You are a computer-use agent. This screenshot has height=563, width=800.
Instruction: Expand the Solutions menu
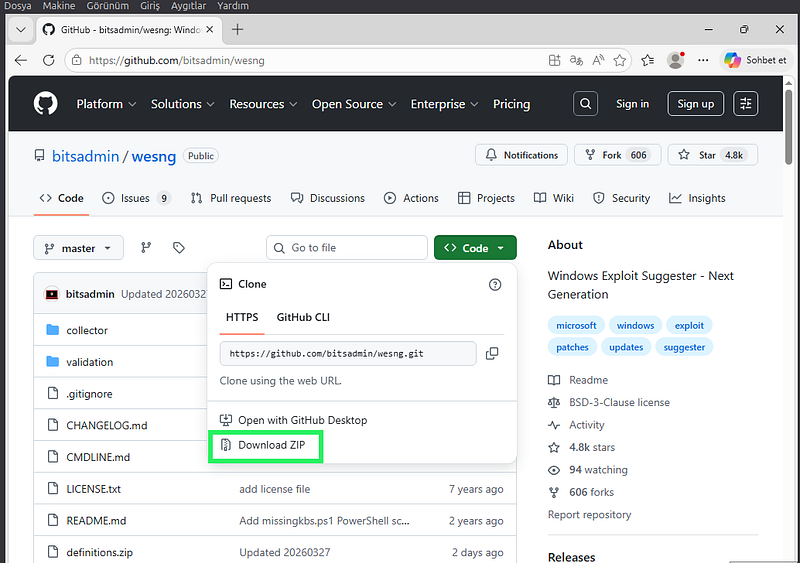click(182, 104)
